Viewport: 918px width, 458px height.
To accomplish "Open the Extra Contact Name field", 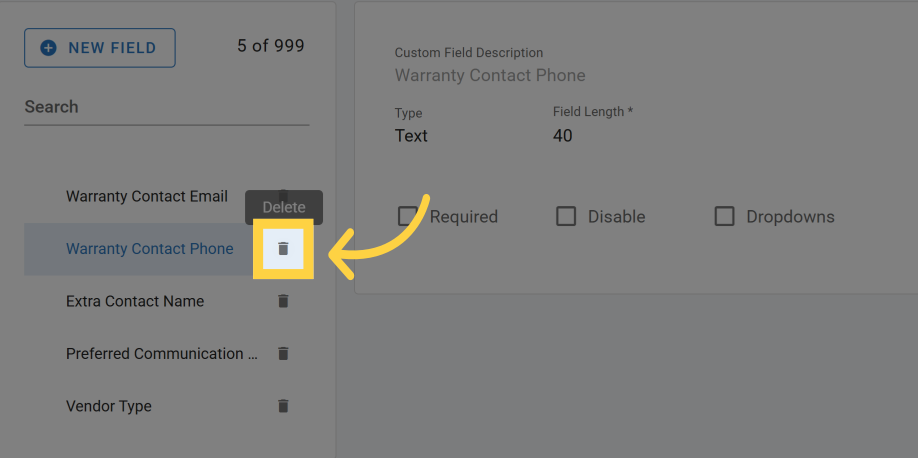I will [135, 301].
